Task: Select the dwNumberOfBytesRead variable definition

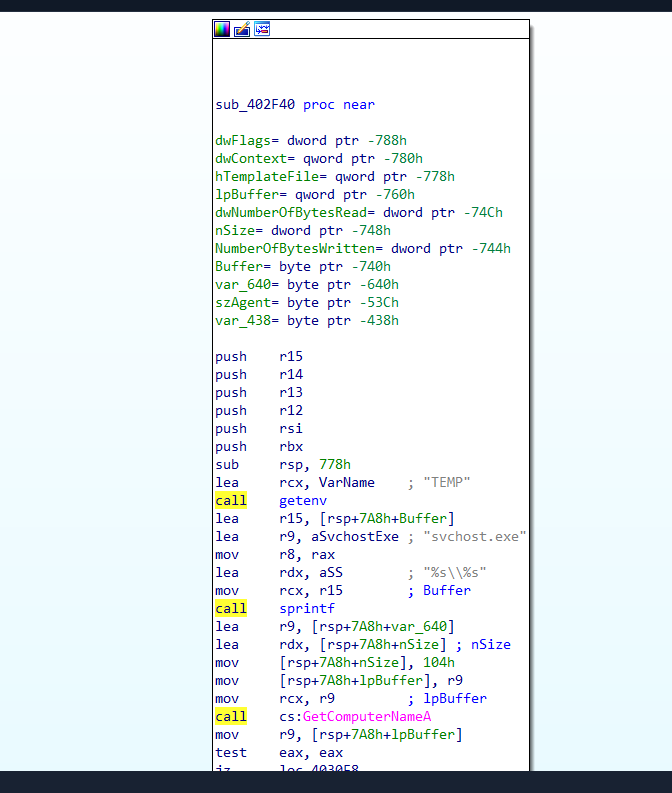Action: tap(359, 212)
